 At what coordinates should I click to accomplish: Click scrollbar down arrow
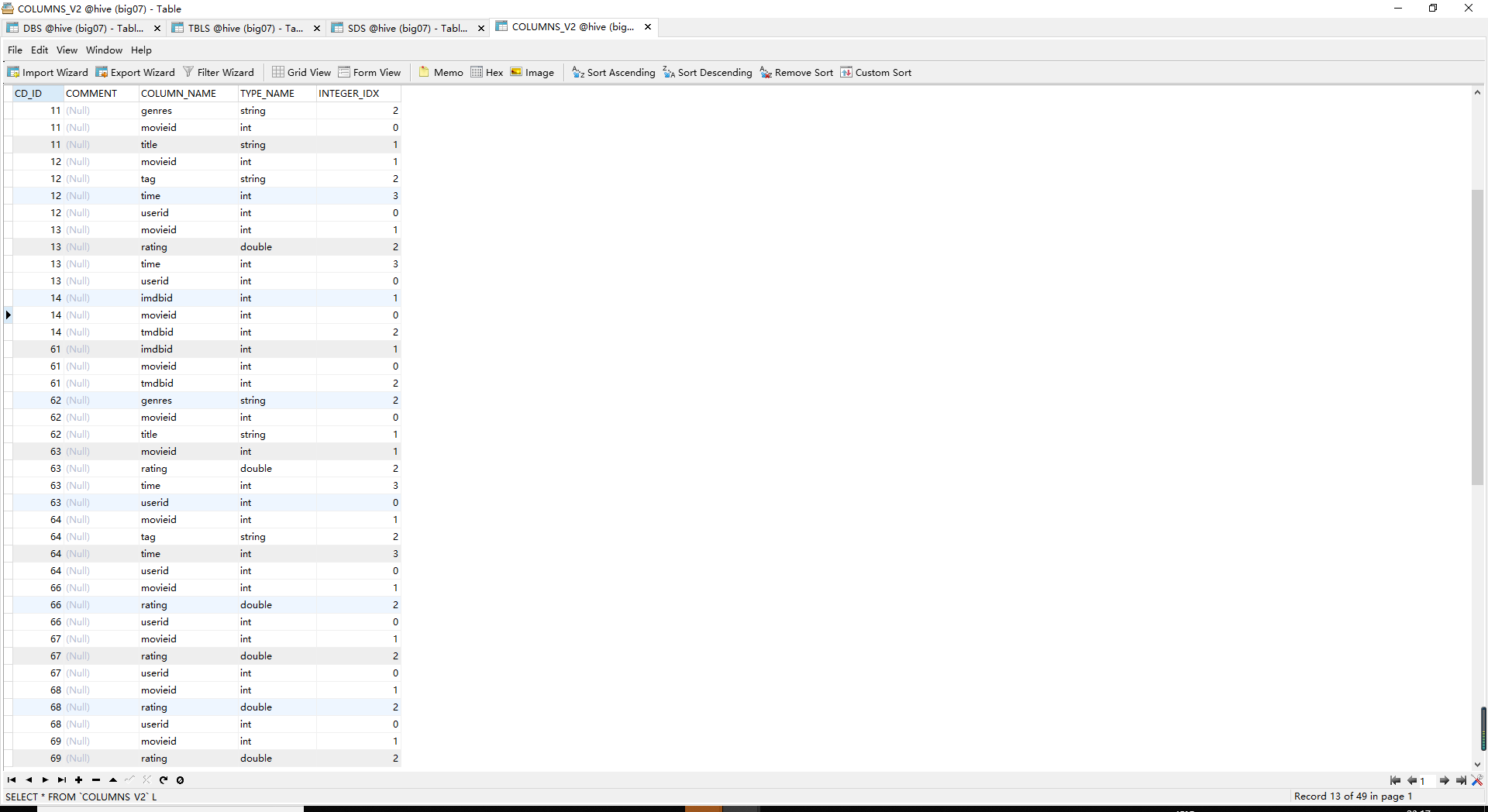(1478, 764)
